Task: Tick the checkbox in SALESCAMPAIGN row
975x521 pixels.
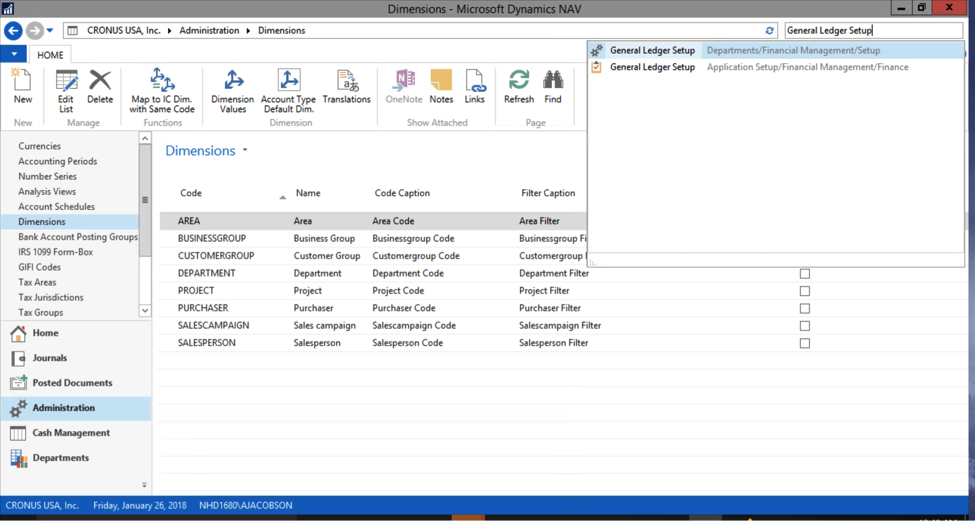Action: click(805, 326)
